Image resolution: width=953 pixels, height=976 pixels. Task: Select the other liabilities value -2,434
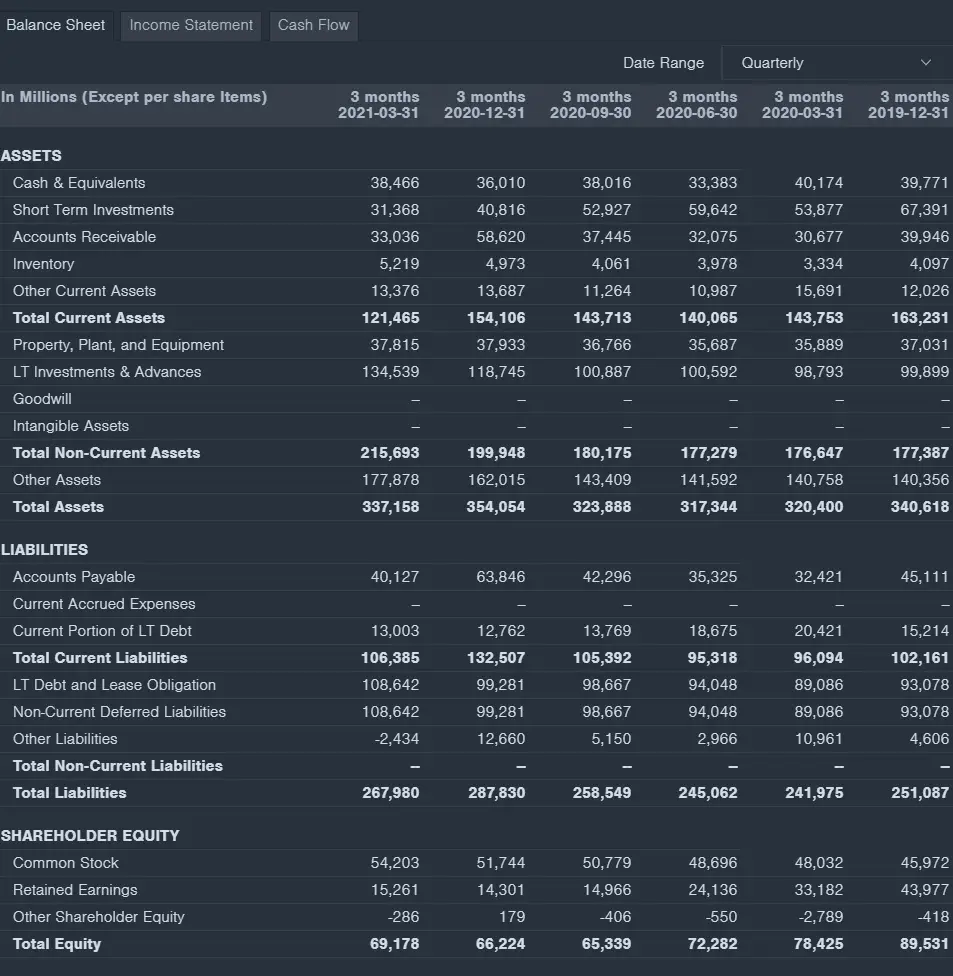pyautogui.click(x=397, y=739)
